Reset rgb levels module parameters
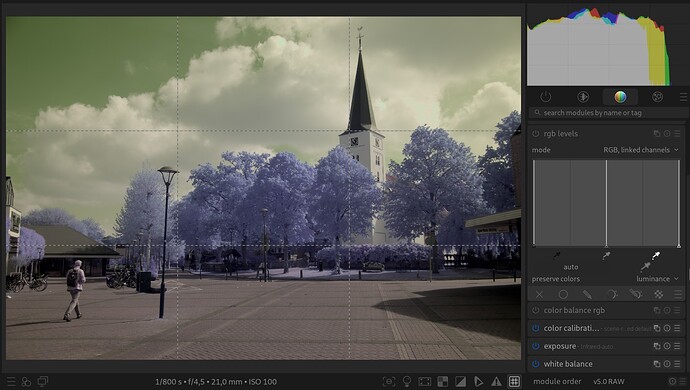The image size is (690, 390). click(x=667, y=134)
